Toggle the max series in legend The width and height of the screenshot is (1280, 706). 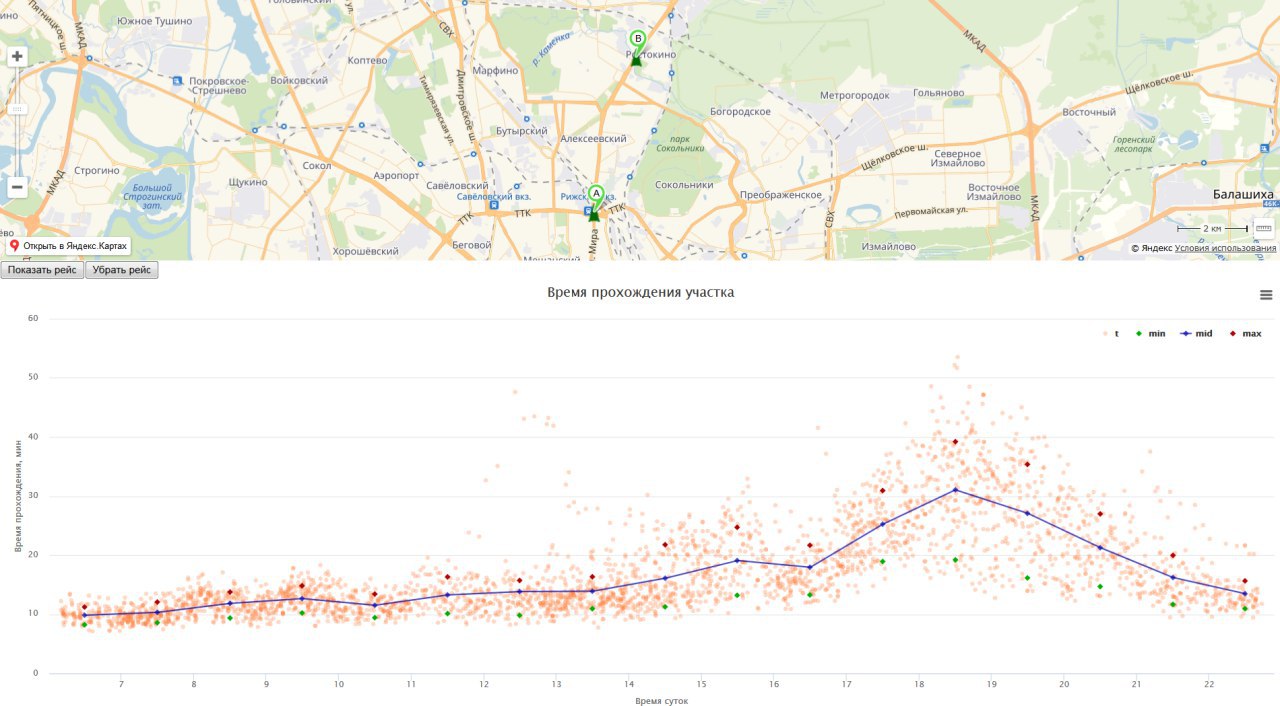tap(1245, 333)
